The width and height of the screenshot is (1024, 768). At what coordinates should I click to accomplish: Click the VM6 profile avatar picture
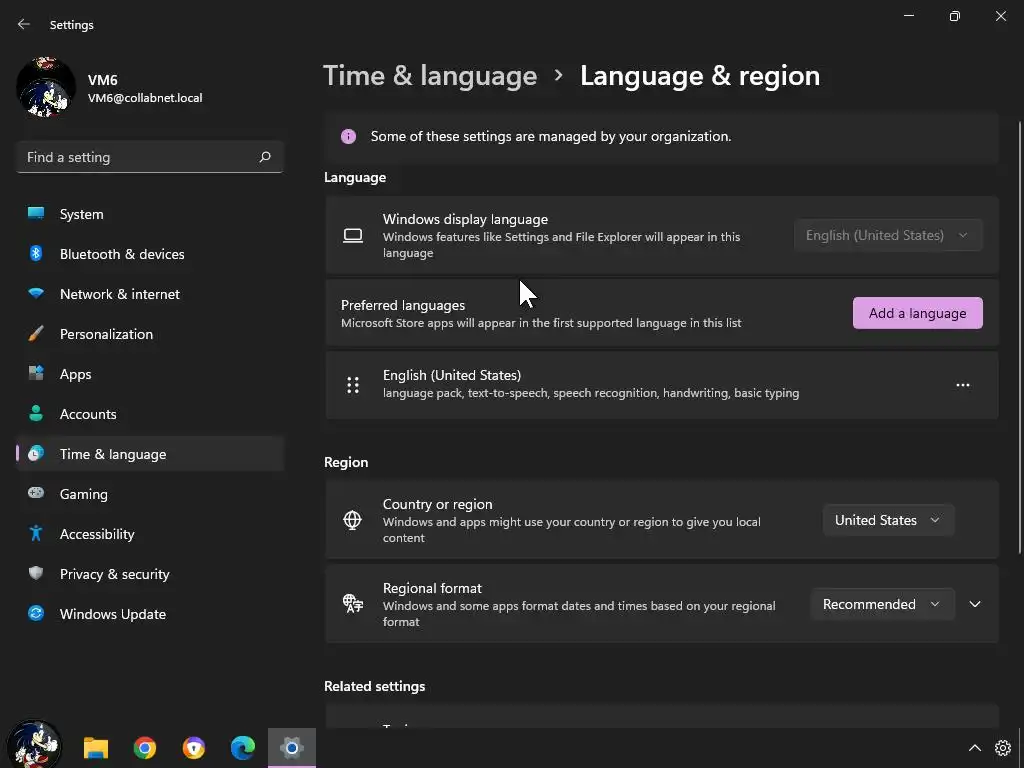46,88
